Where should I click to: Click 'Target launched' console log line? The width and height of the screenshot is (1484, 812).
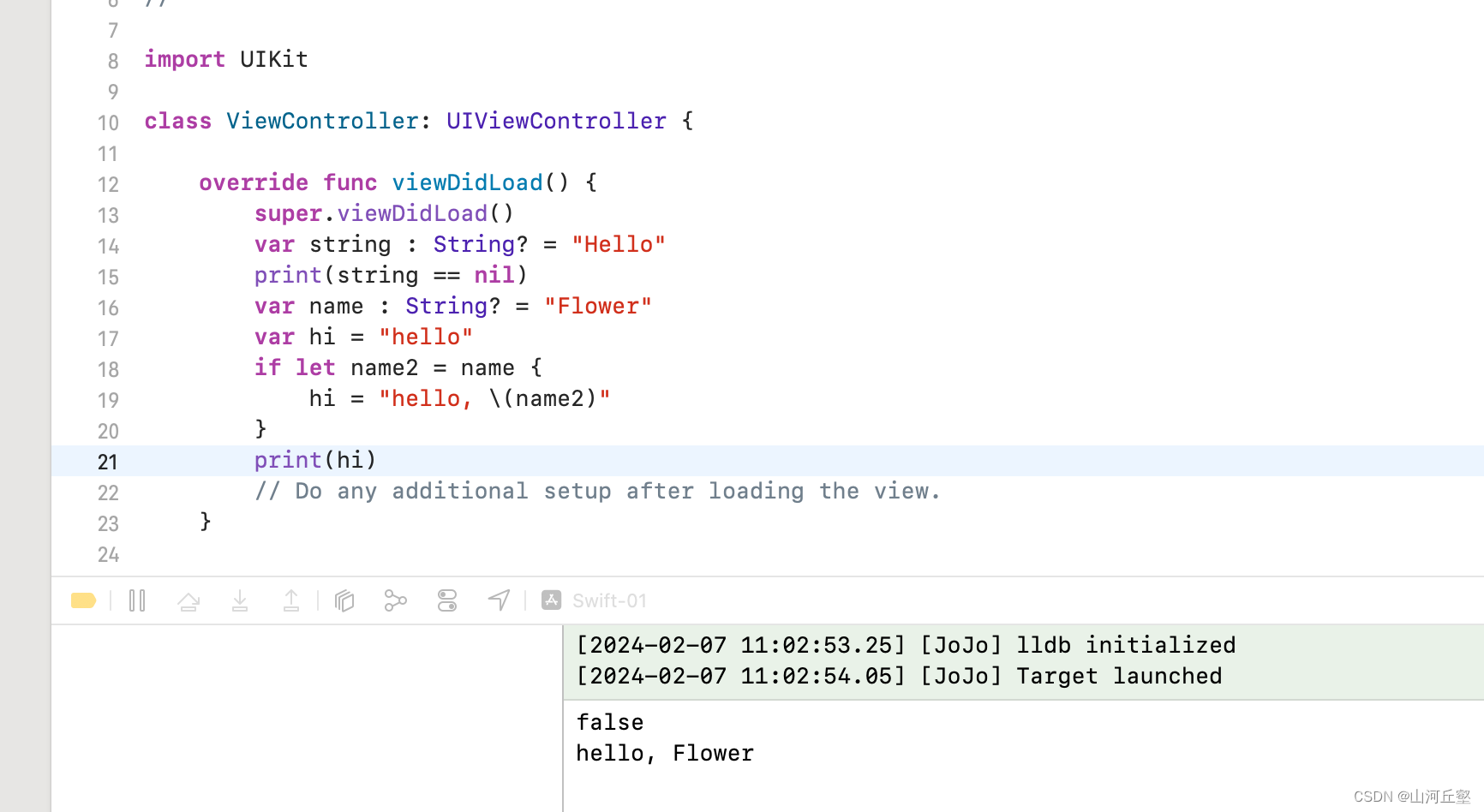click(899, 676)
